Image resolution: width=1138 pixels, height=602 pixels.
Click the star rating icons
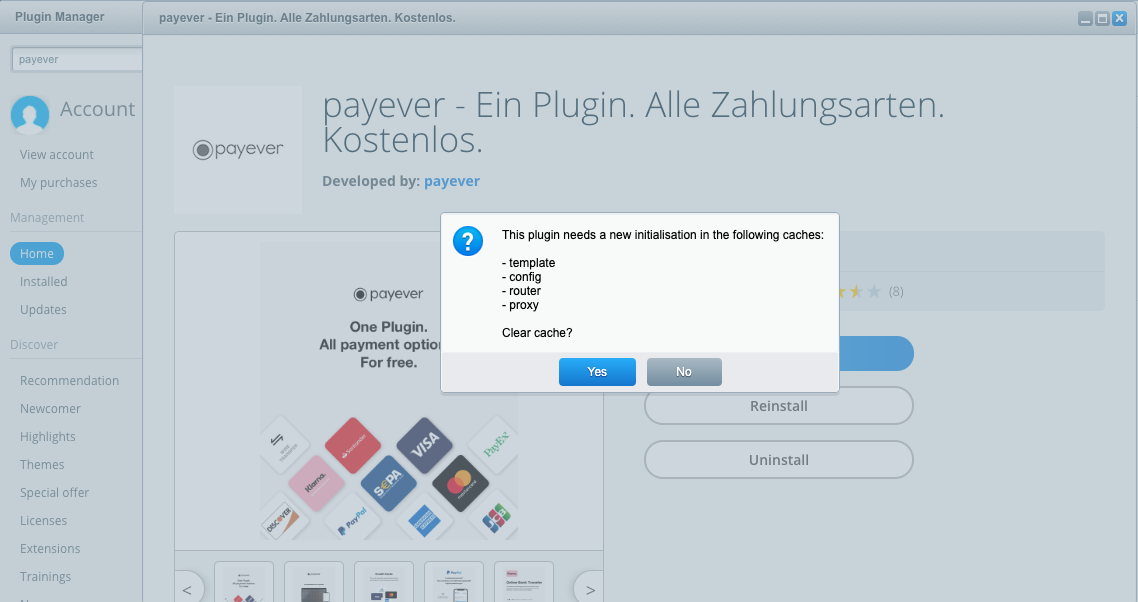point(860,292)
